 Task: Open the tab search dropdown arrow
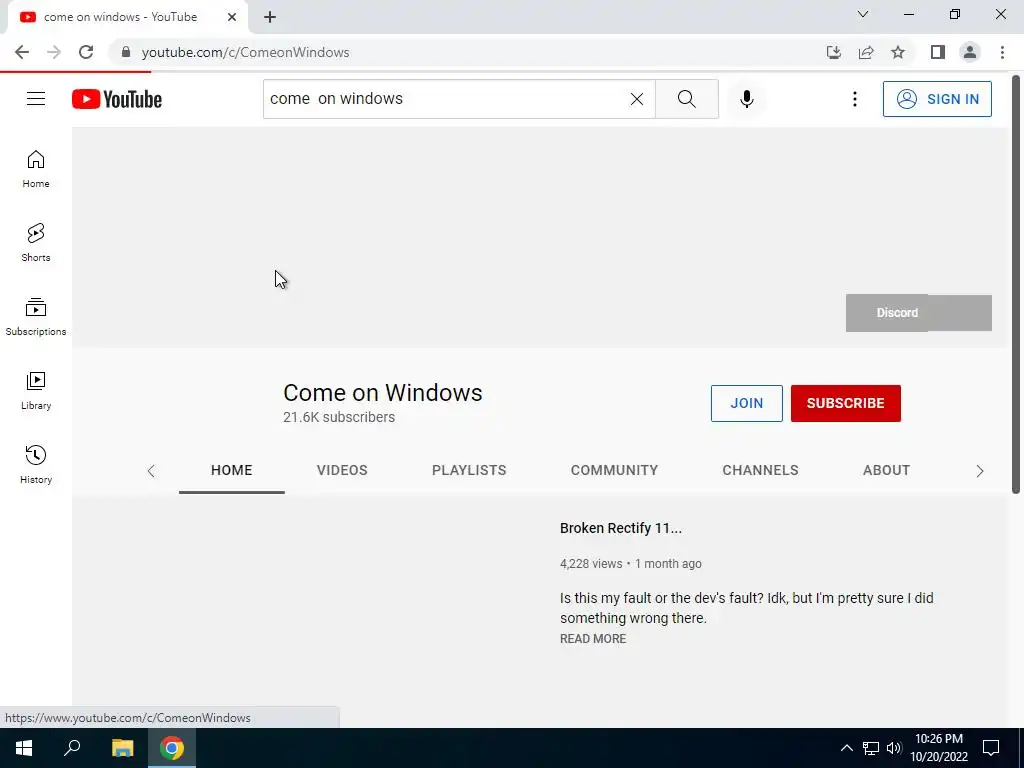[863, 14]
